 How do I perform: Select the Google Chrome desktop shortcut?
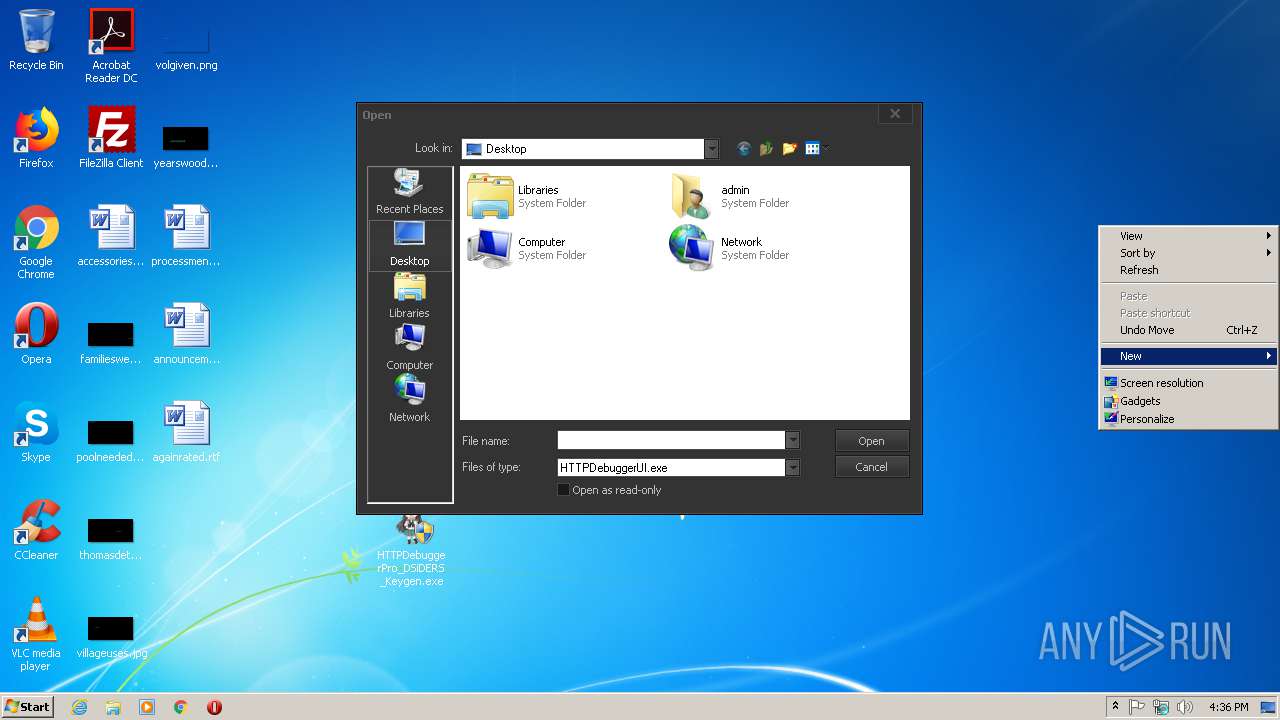coord(36,242)
